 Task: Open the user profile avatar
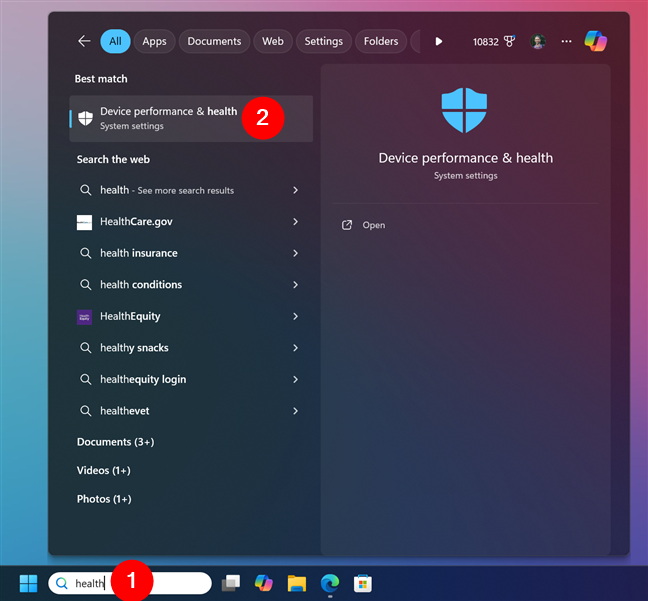[x=538, y=41]
